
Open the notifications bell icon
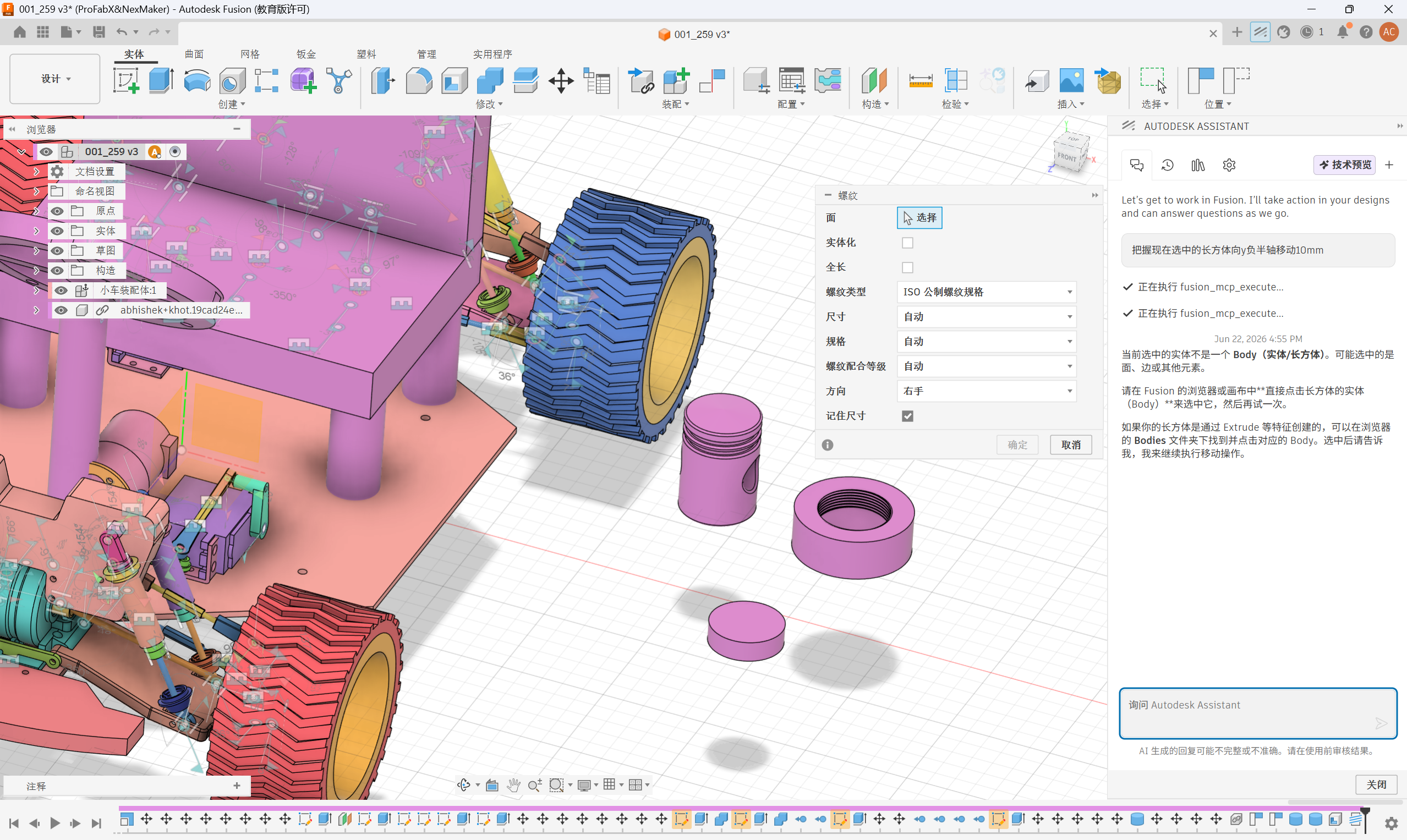(x=1343, y=32)
